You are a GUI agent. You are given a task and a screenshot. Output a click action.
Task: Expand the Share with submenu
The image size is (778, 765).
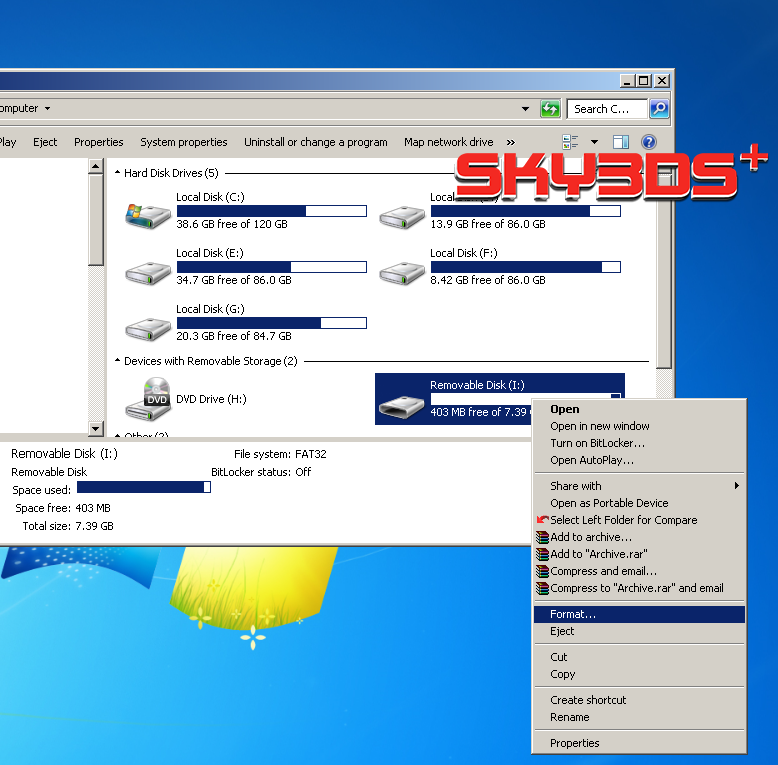coord(737,486)
